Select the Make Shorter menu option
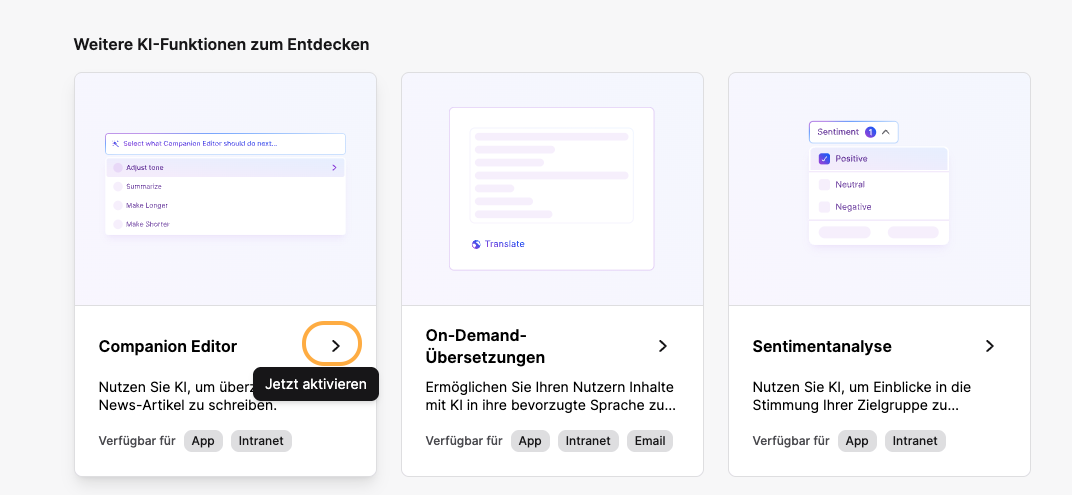Screen dimensions: 1072x495 coord(225,224)
